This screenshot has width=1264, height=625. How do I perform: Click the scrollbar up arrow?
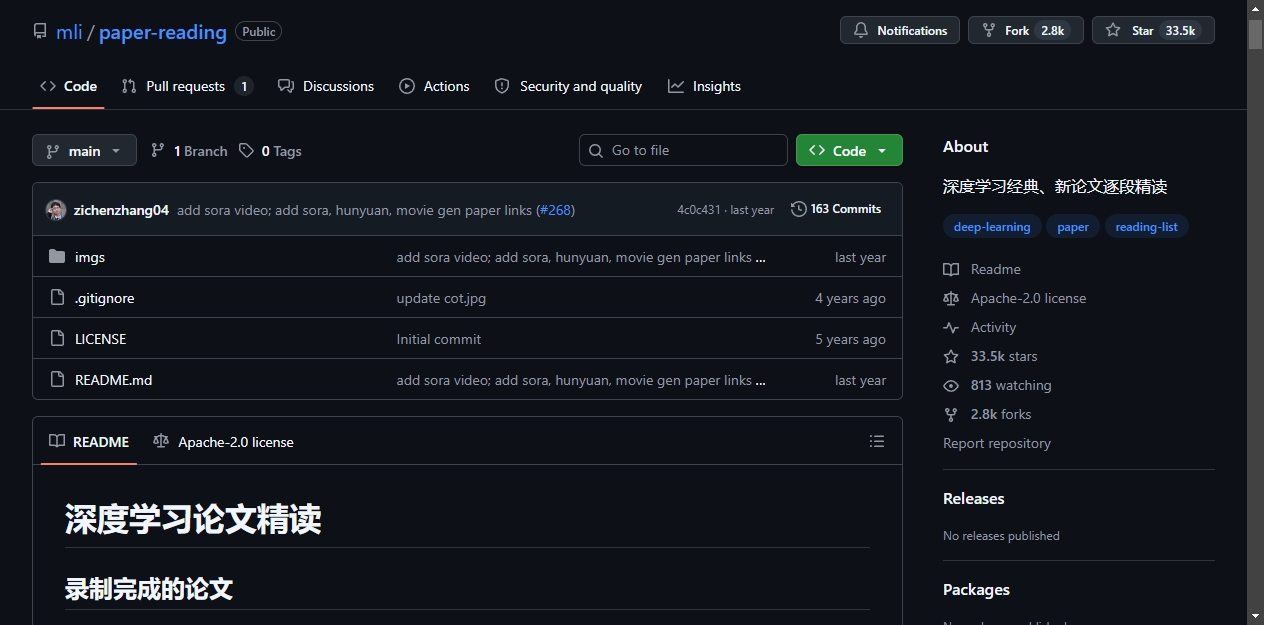point(1255,9)
